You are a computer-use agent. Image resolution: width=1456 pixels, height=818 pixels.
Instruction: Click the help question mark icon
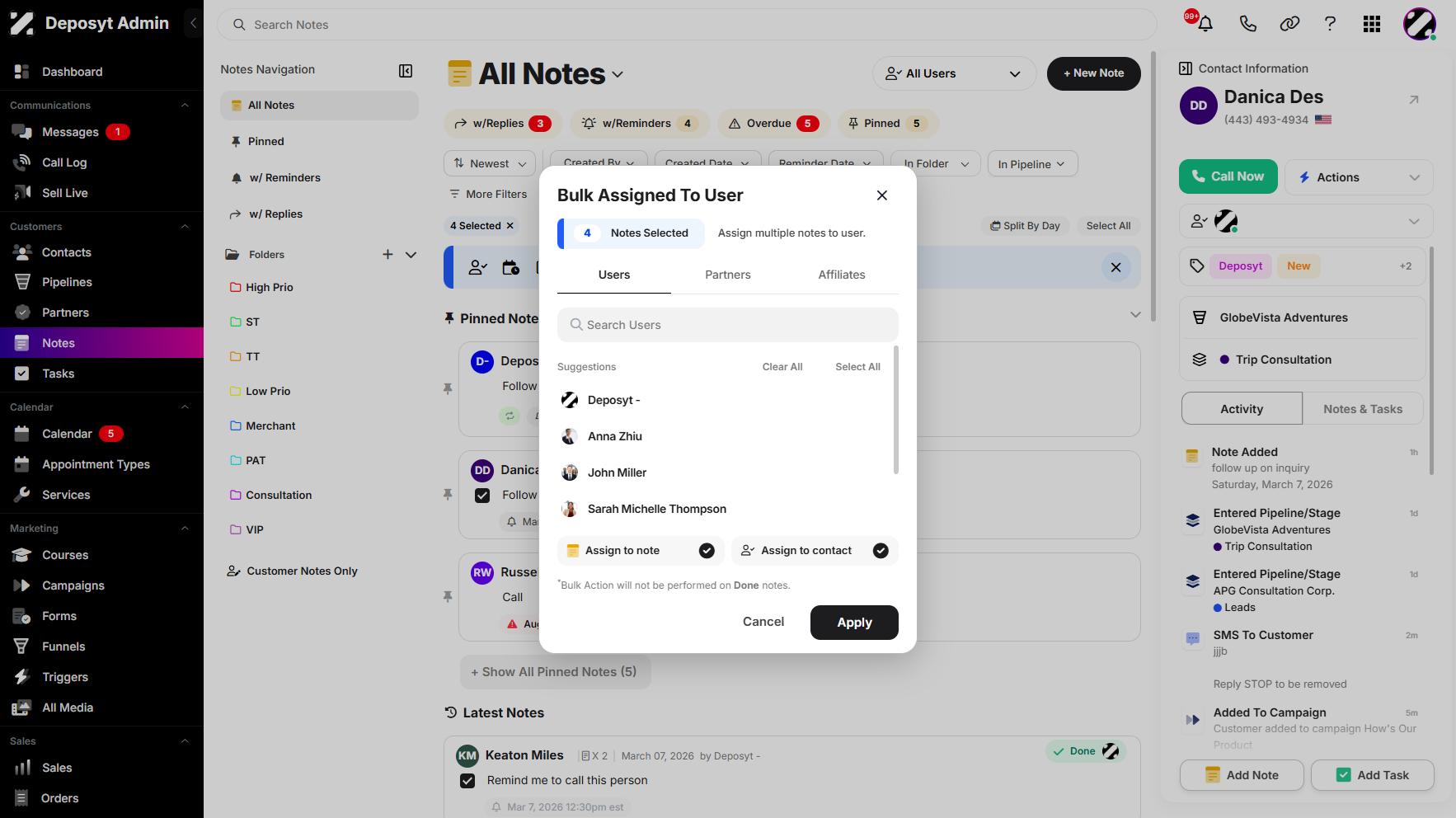pyautogui.click(x=1330, y=24)
